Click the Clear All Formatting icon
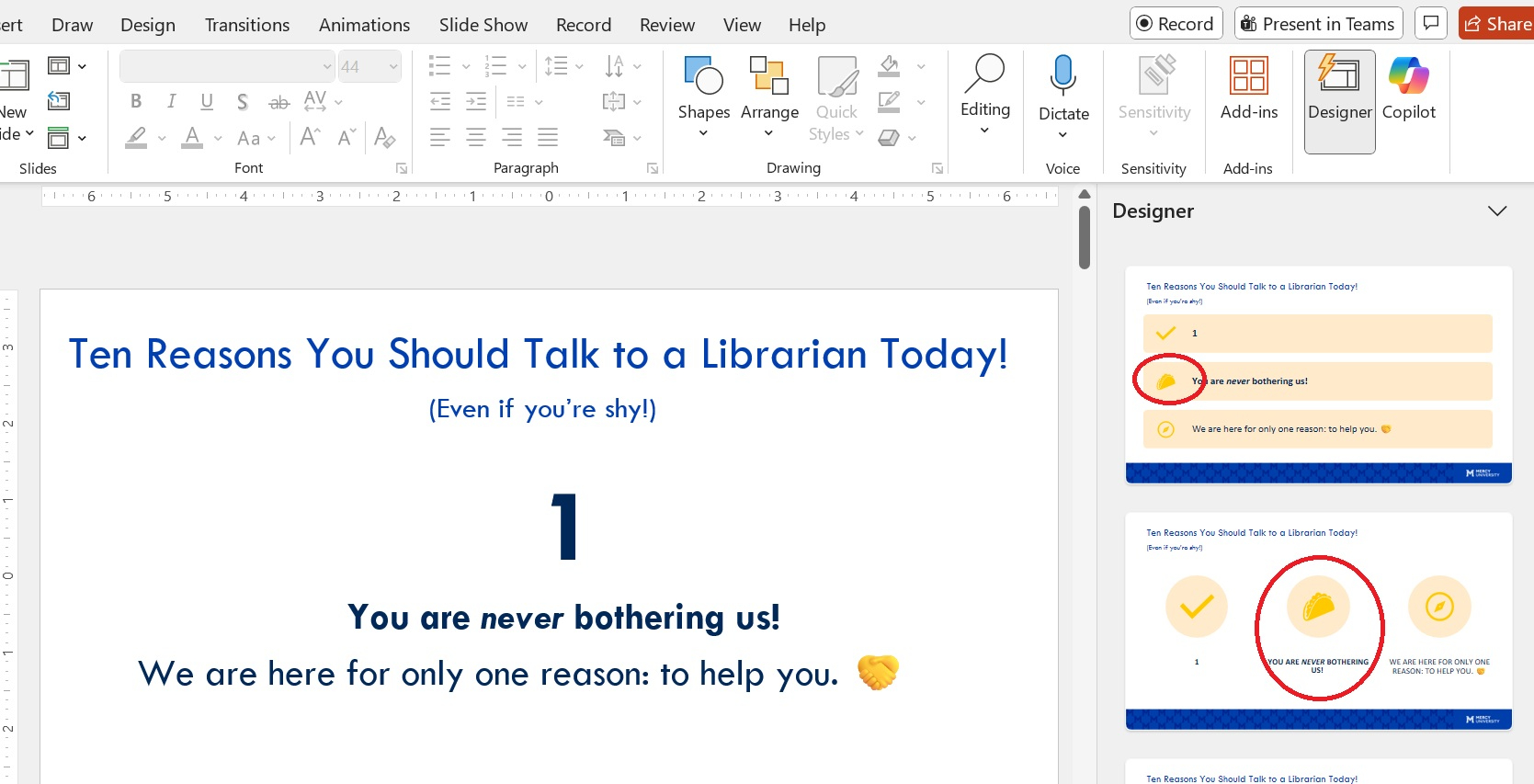The height and width of the screenshot is (784, 1534). tap(385, 138)
